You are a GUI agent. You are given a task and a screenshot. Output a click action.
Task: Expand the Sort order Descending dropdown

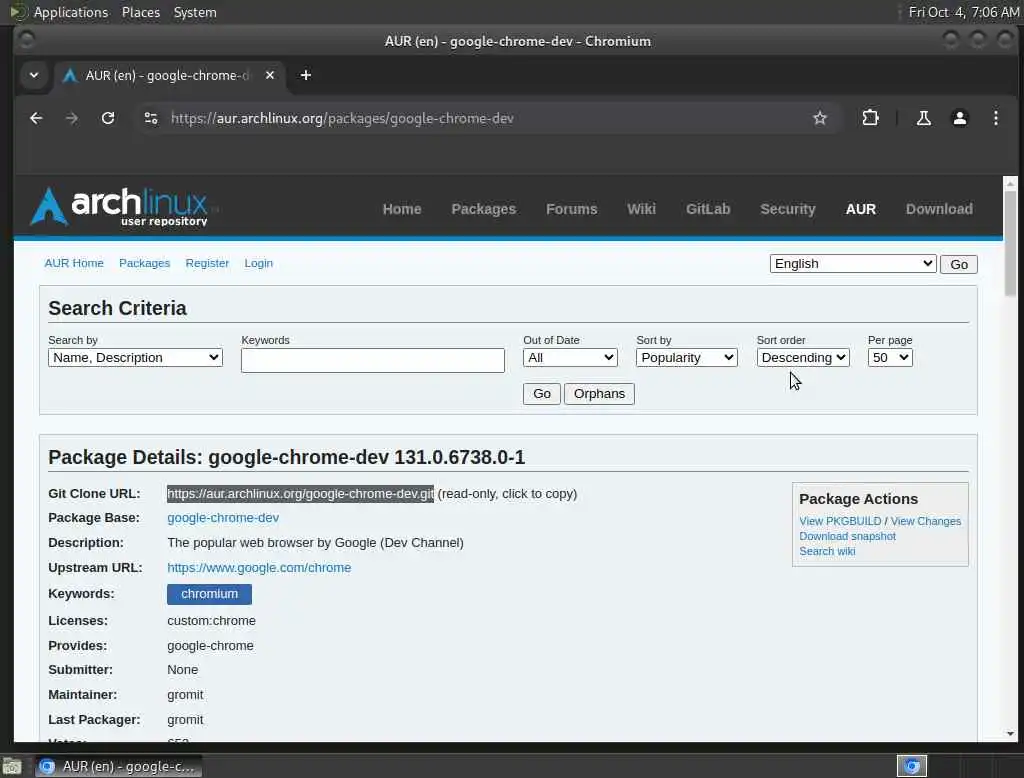tap(803, 357)
